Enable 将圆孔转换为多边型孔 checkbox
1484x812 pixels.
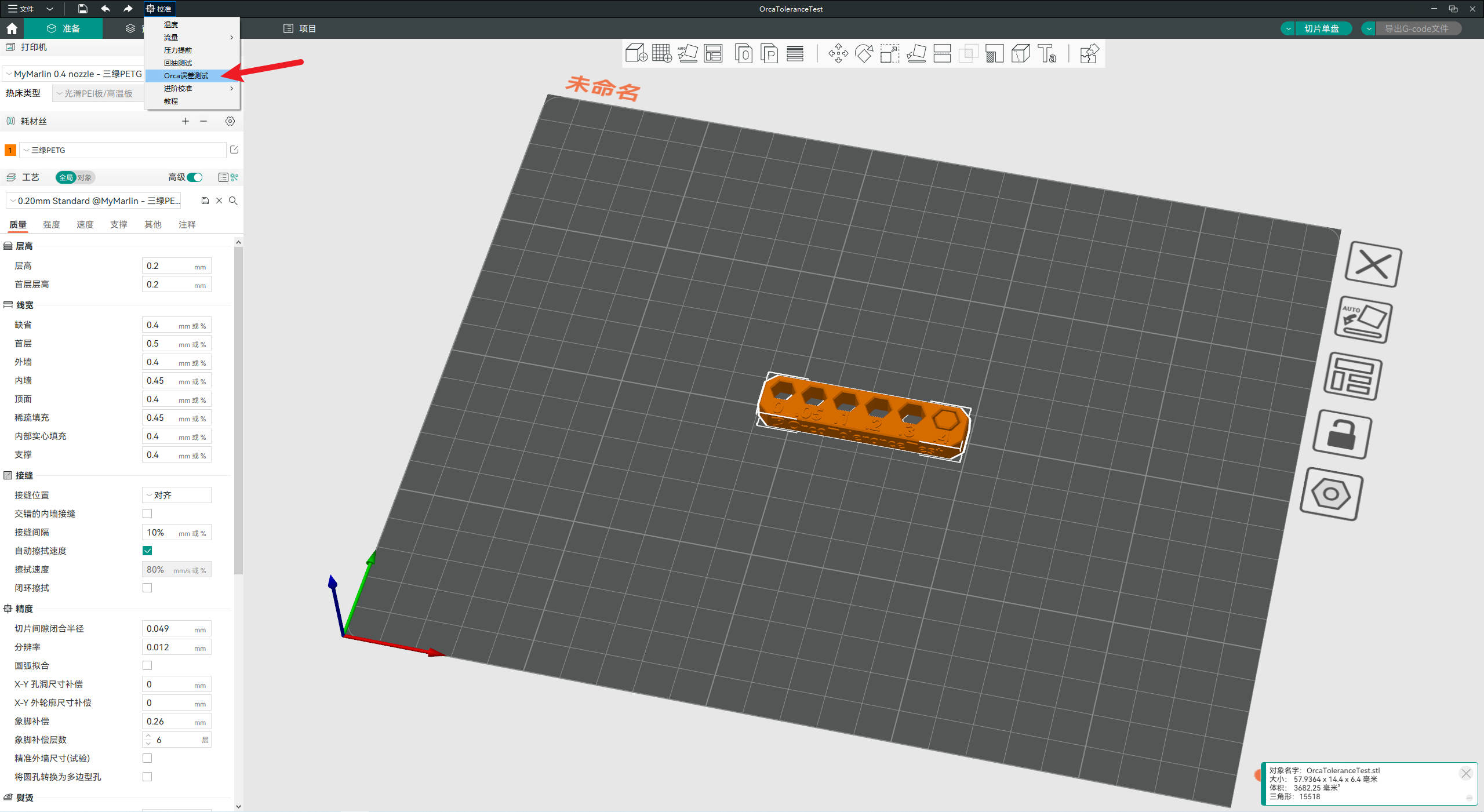(x=147, y=777)
